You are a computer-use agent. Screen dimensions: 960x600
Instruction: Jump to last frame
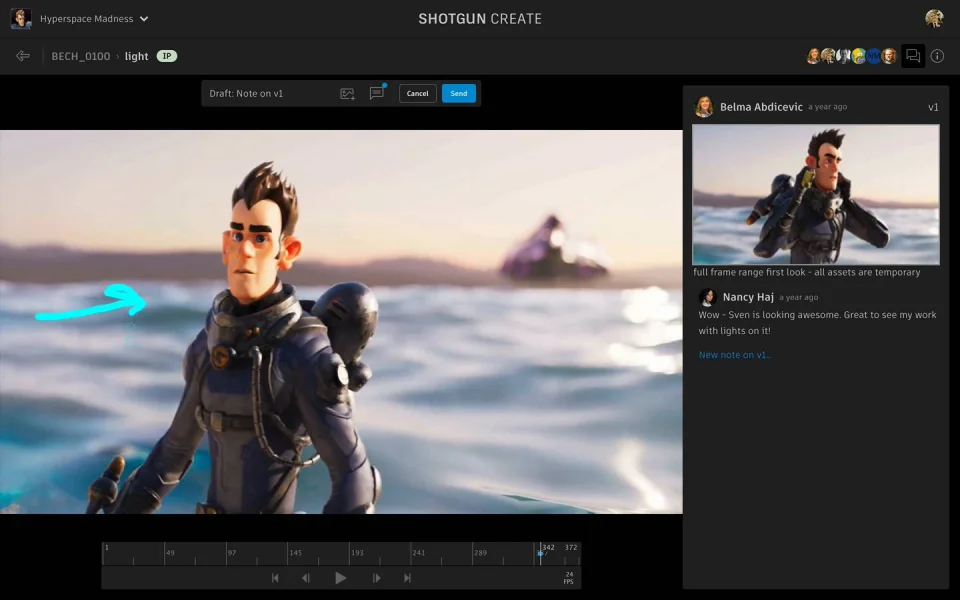click(x=407, y=578)
